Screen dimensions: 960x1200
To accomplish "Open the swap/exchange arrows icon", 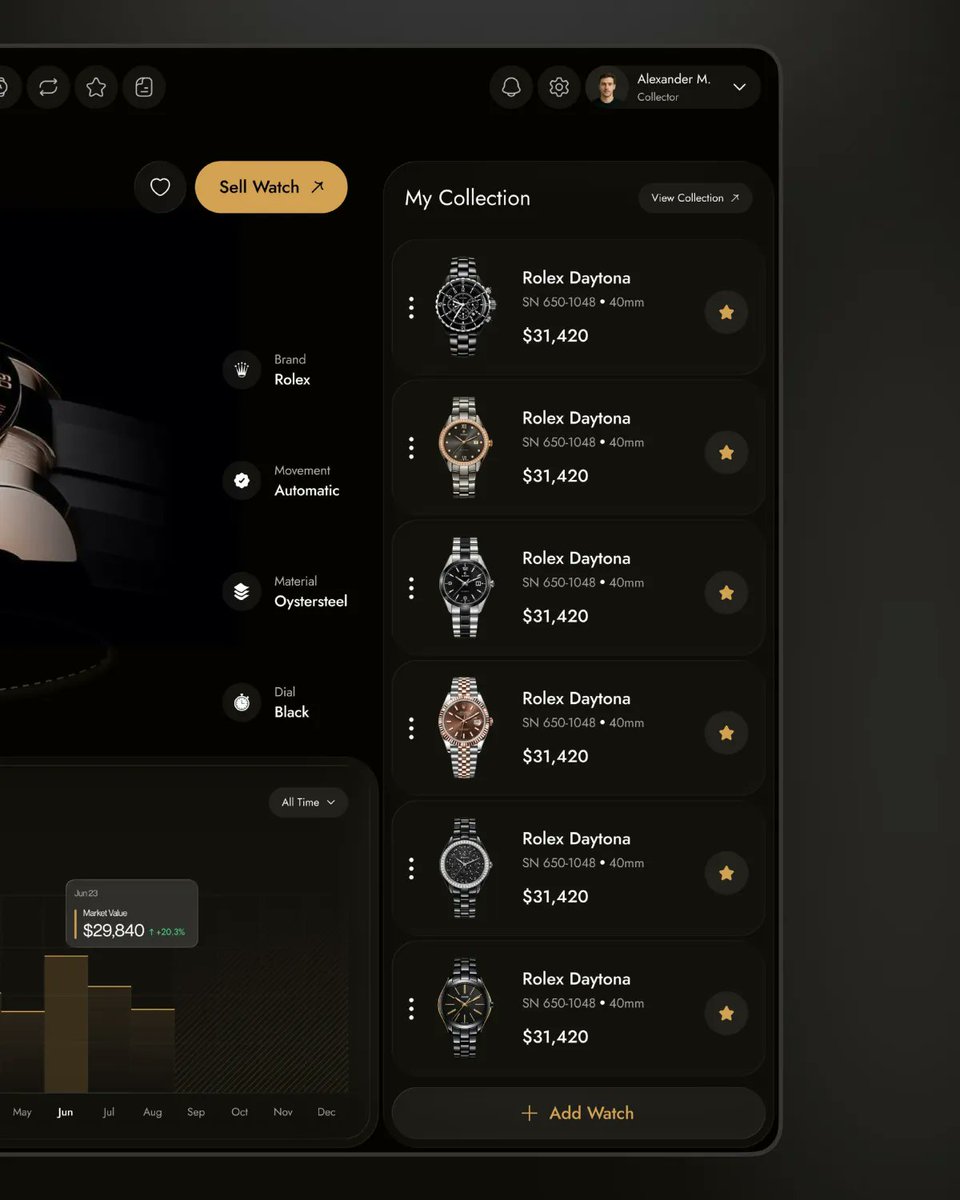I will (x=48, y=87).
